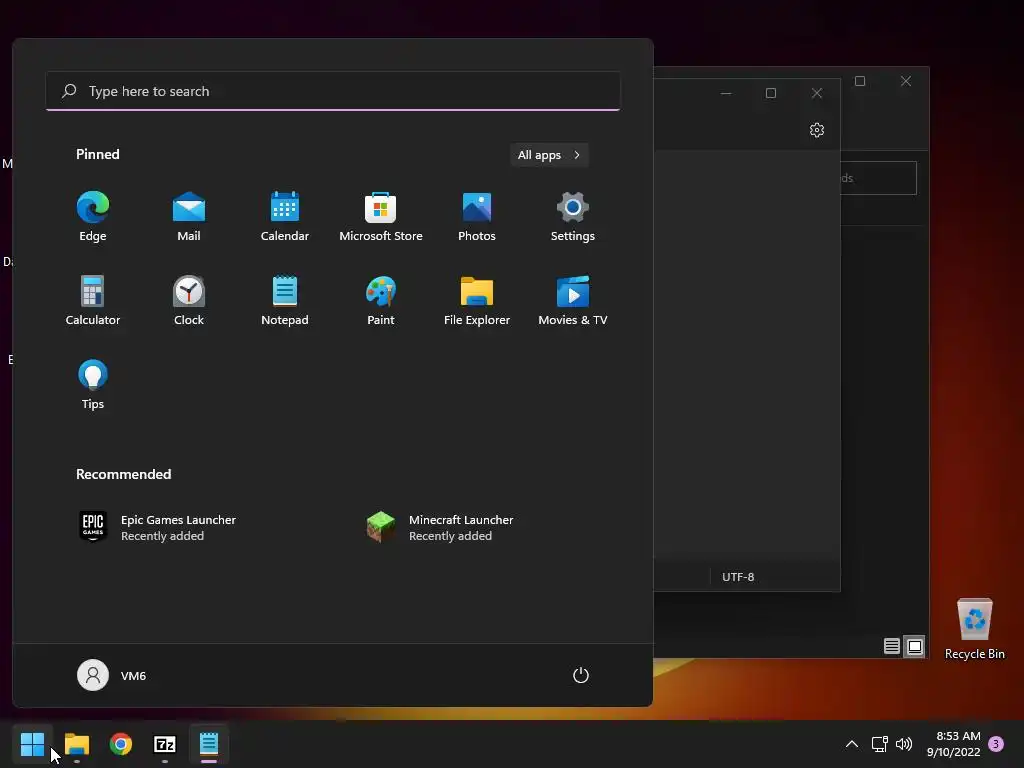Viewport: 1024px width, 768px height.
Task: Launch Google Chrome from the taskbar
Action: pos(121,744)
